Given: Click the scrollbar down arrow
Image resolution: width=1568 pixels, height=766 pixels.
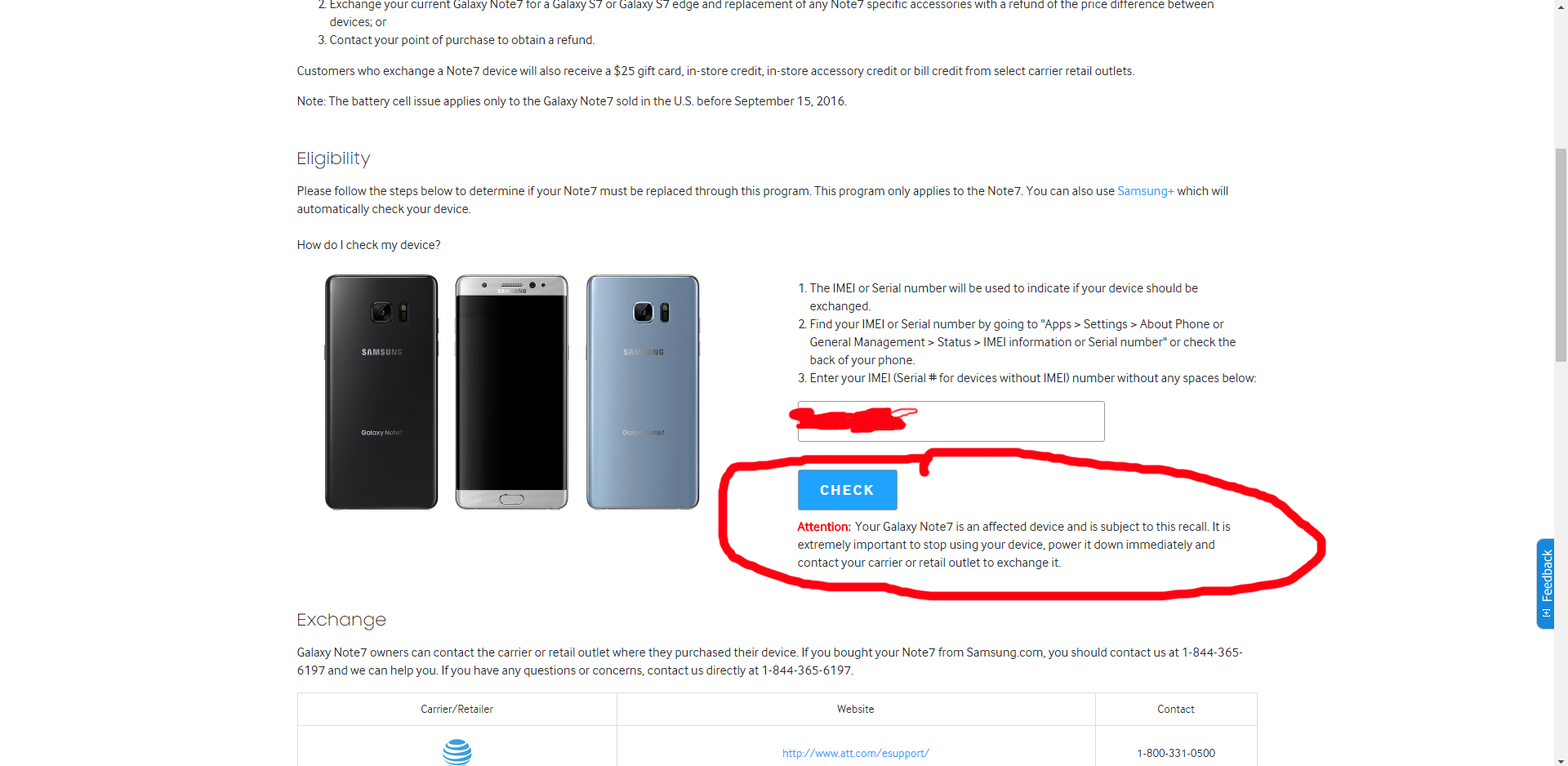Looking at the screenshot, I should click(x=1561, y=759).
